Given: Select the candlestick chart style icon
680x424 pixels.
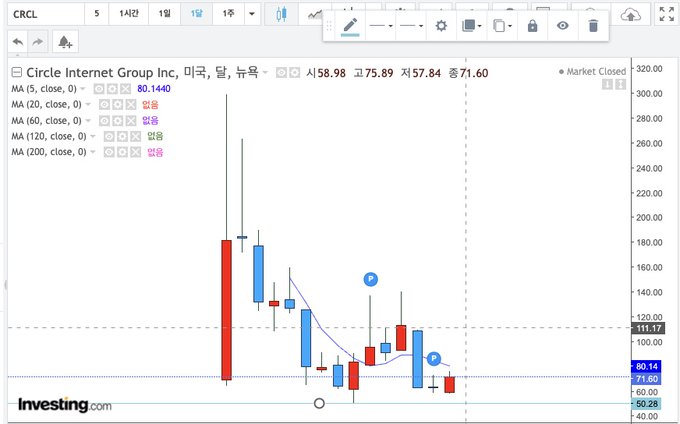Looking at the screenshot, I should click(281, 14).
